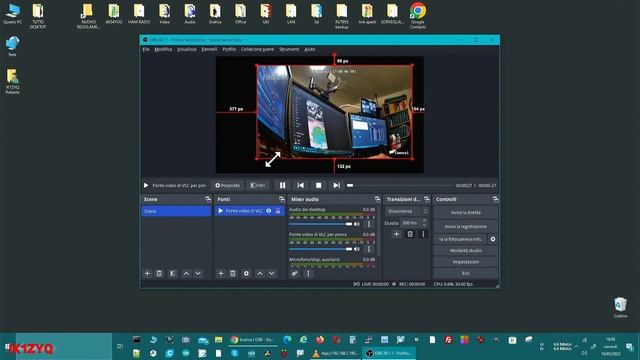Open the Modifica menu
The image size is (640, 360).
click(163, 49)
